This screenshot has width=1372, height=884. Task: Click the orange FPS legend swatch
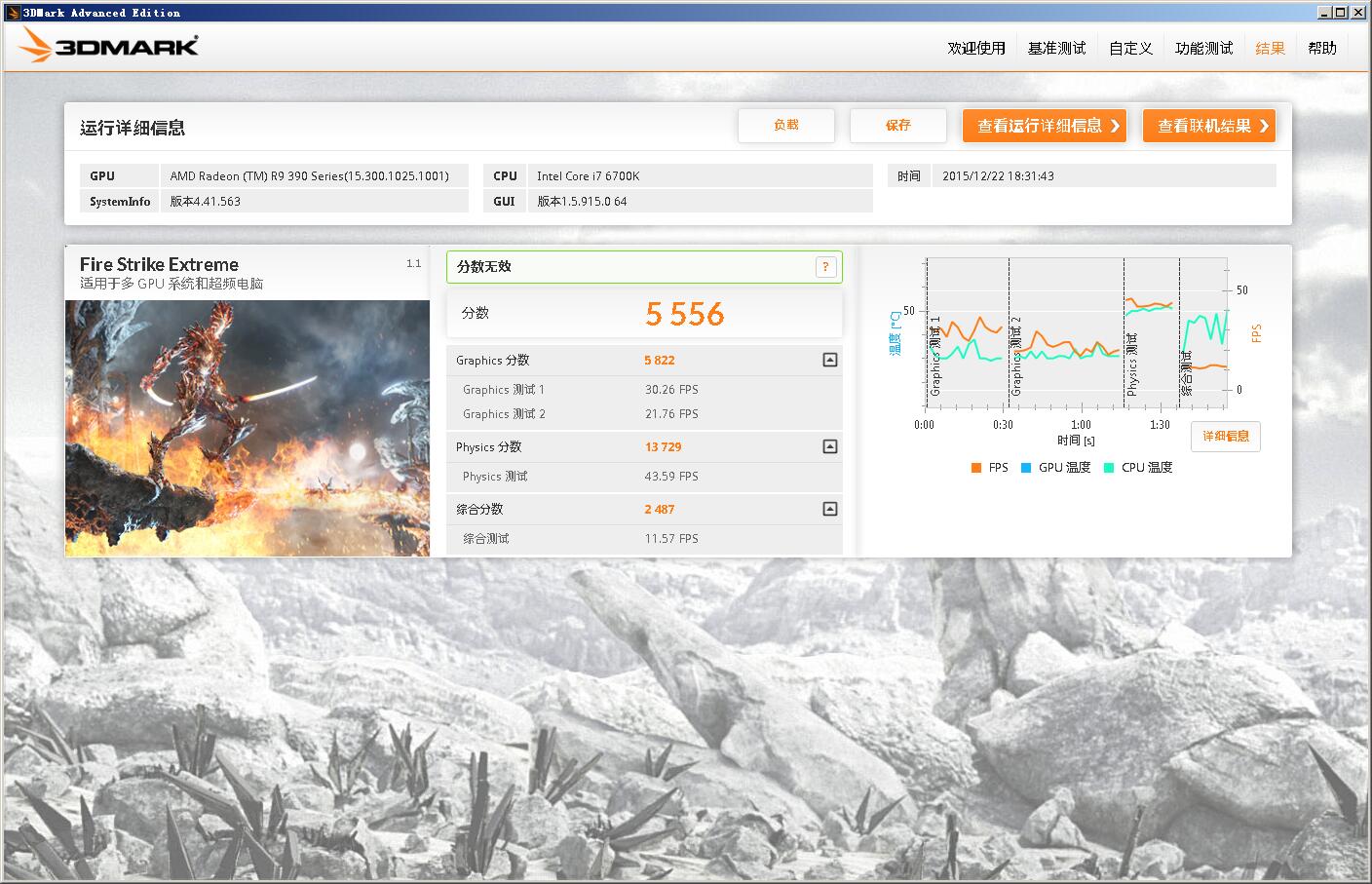tap(976, 468)
